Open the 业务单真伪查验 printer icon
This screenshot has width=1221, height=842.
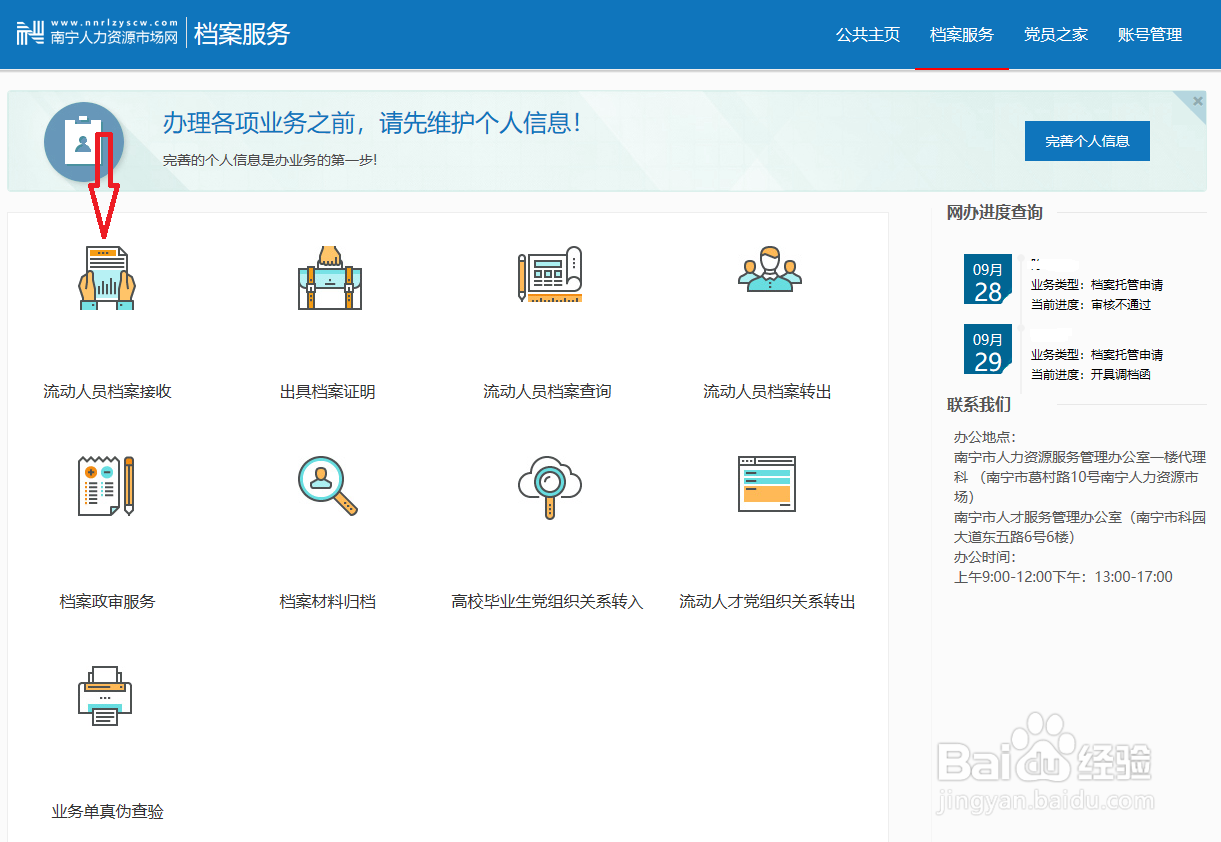point(105,694)
